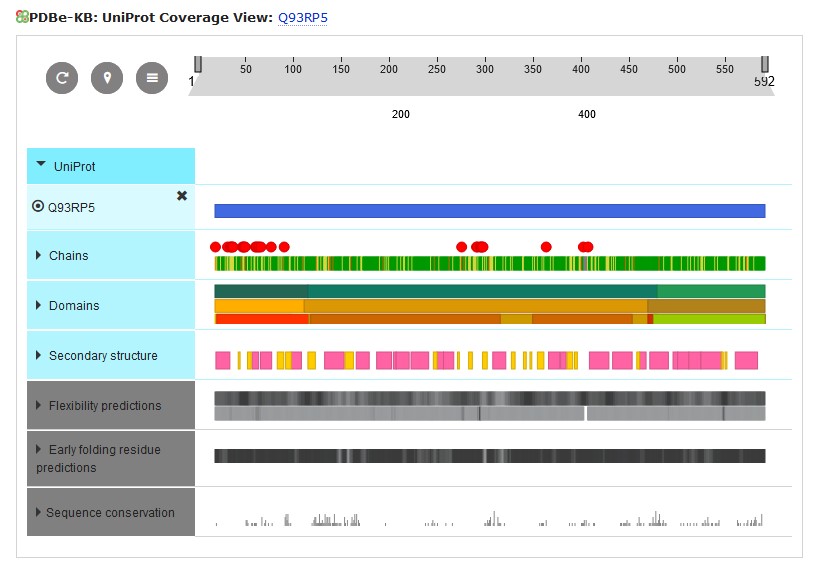Click the PDBe-KB logo icon
818x576 pixels.
(22, 17)
